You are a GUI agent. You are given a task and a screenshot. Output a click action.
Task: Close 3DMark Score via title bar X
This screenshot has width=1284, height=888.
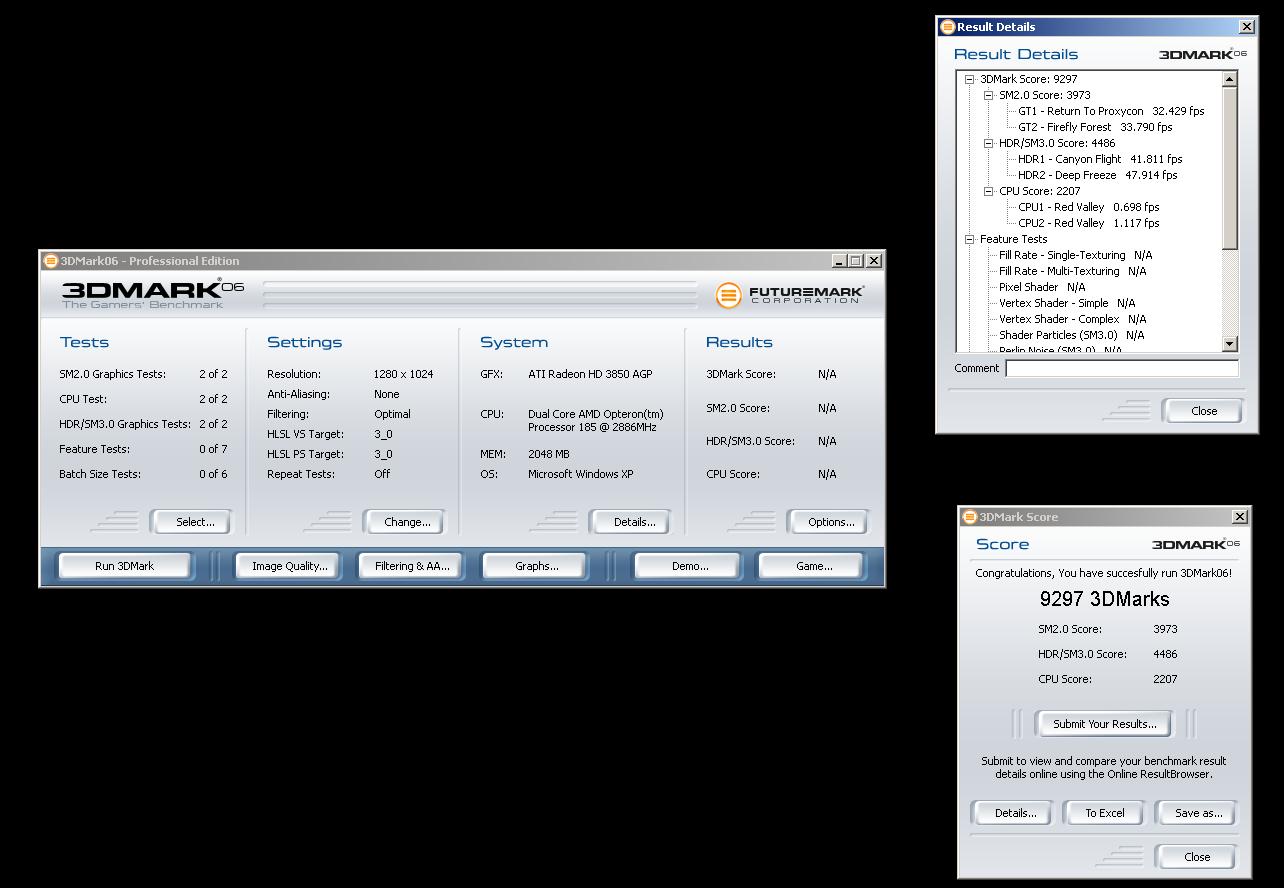tap(1240, 517)
